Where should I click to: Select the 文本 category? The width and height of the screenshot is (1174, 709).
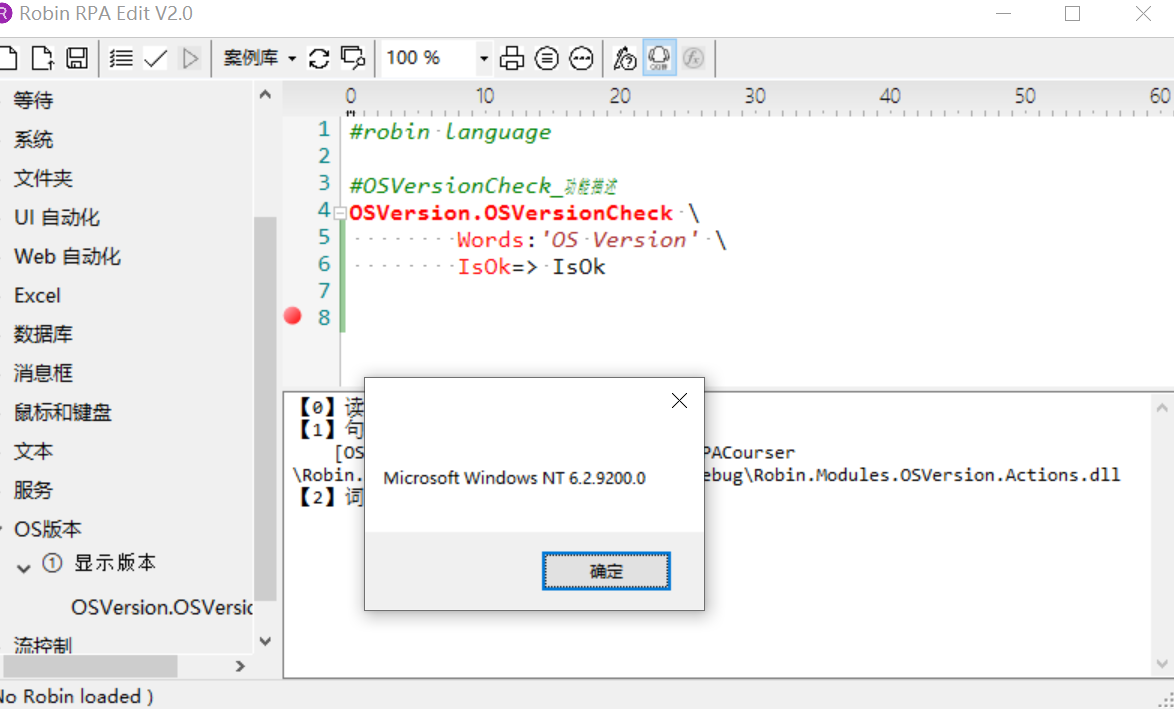tap(34, 451)
